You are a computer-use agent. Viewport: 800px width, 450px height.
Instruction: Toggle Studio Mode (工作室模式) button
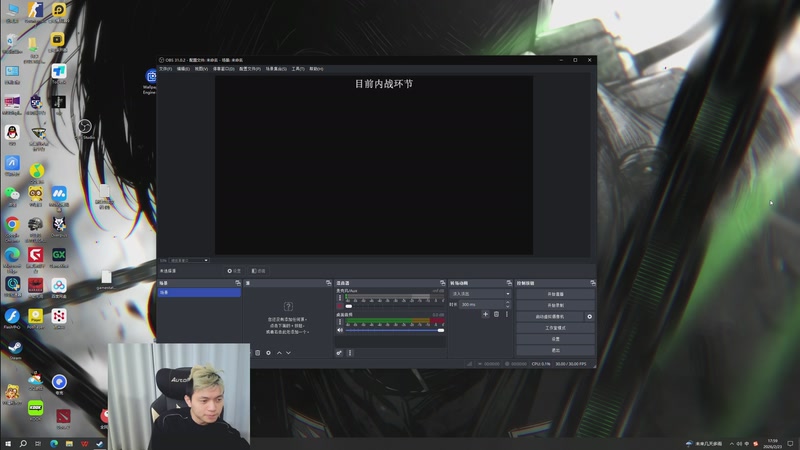pyautogui.click(x=555, y=328)
